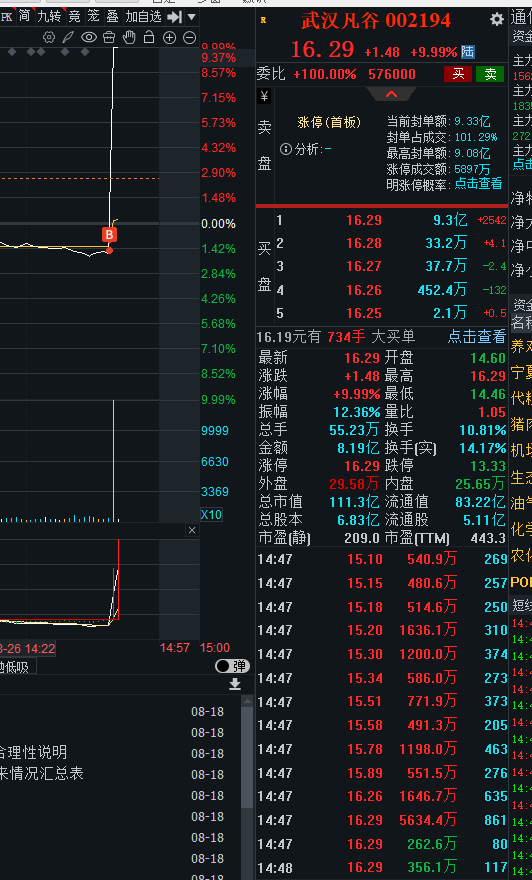
Task: Open 点击查看 beside 大买单
Action: coord(477,336)
